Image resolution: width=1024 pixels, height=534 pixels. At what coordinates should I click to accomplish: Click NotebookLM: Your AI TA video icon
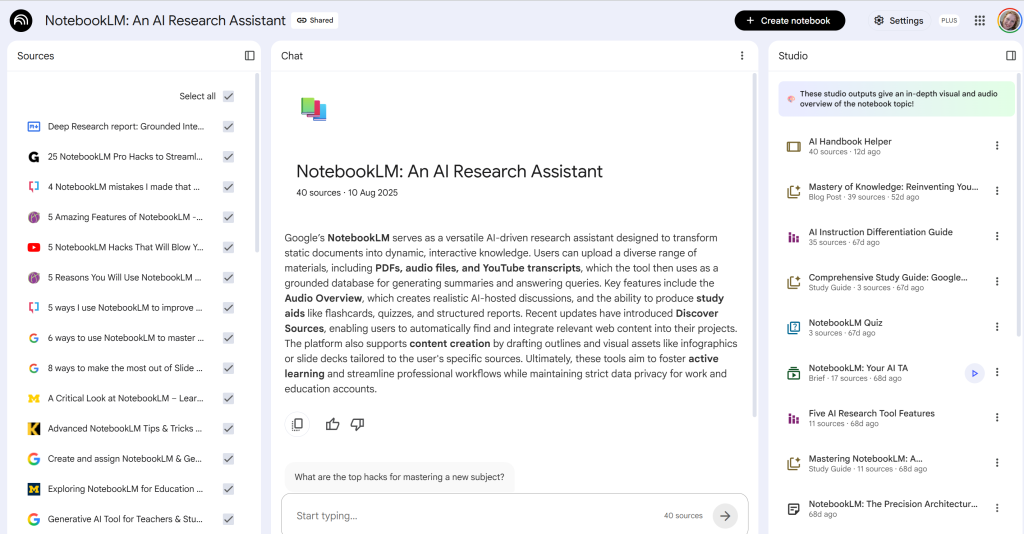[x=793, y=373]
